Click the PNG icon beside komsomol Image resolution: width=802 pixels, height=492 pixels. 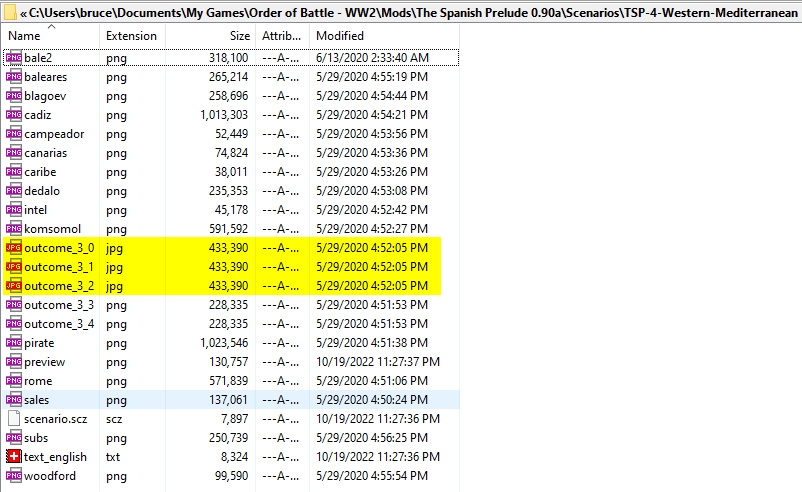point(13,229)
